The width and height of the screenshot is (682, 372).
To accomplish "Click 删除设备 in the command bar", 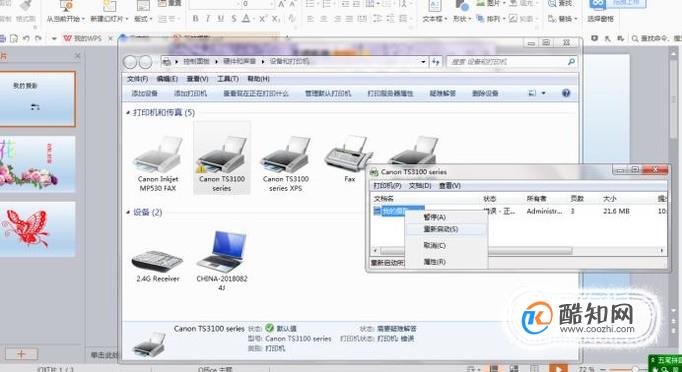I will [485, 94].
